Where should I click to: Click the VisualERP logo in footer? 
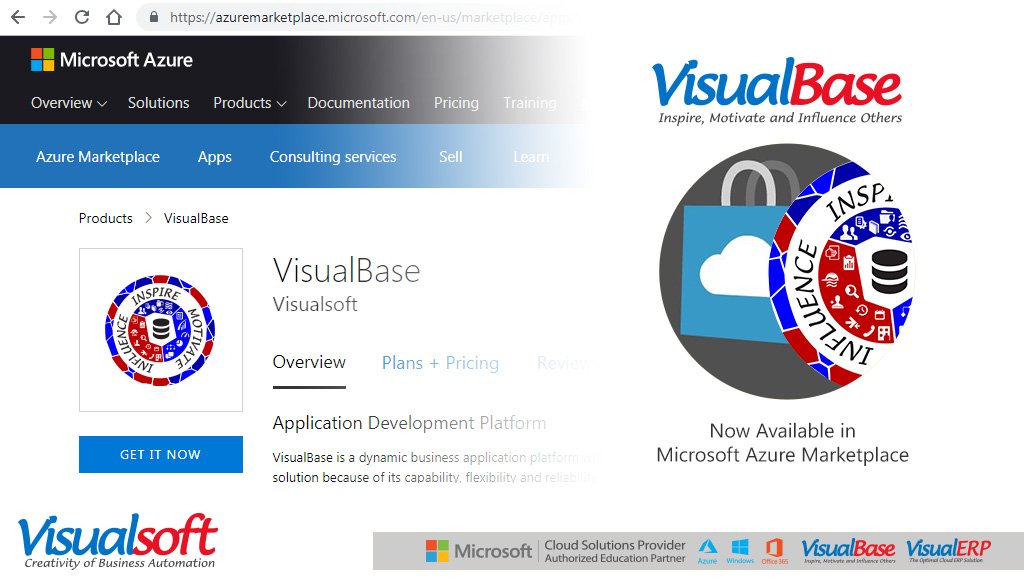click(x=948, y=551)
